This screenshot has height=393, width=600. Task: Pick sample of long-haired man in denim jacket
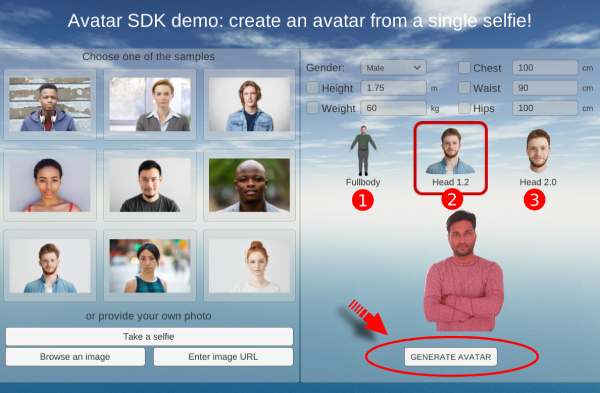249,104
